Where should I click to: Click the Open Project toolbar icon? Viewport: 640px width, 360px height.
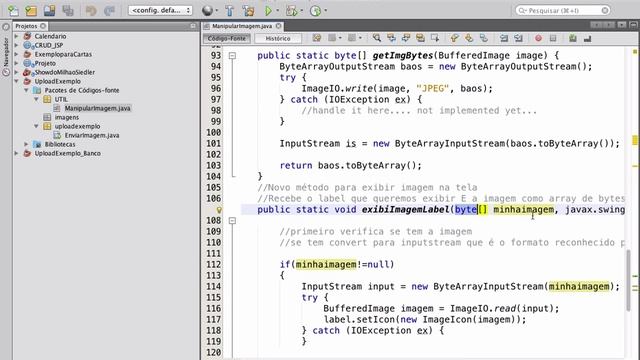49,11
